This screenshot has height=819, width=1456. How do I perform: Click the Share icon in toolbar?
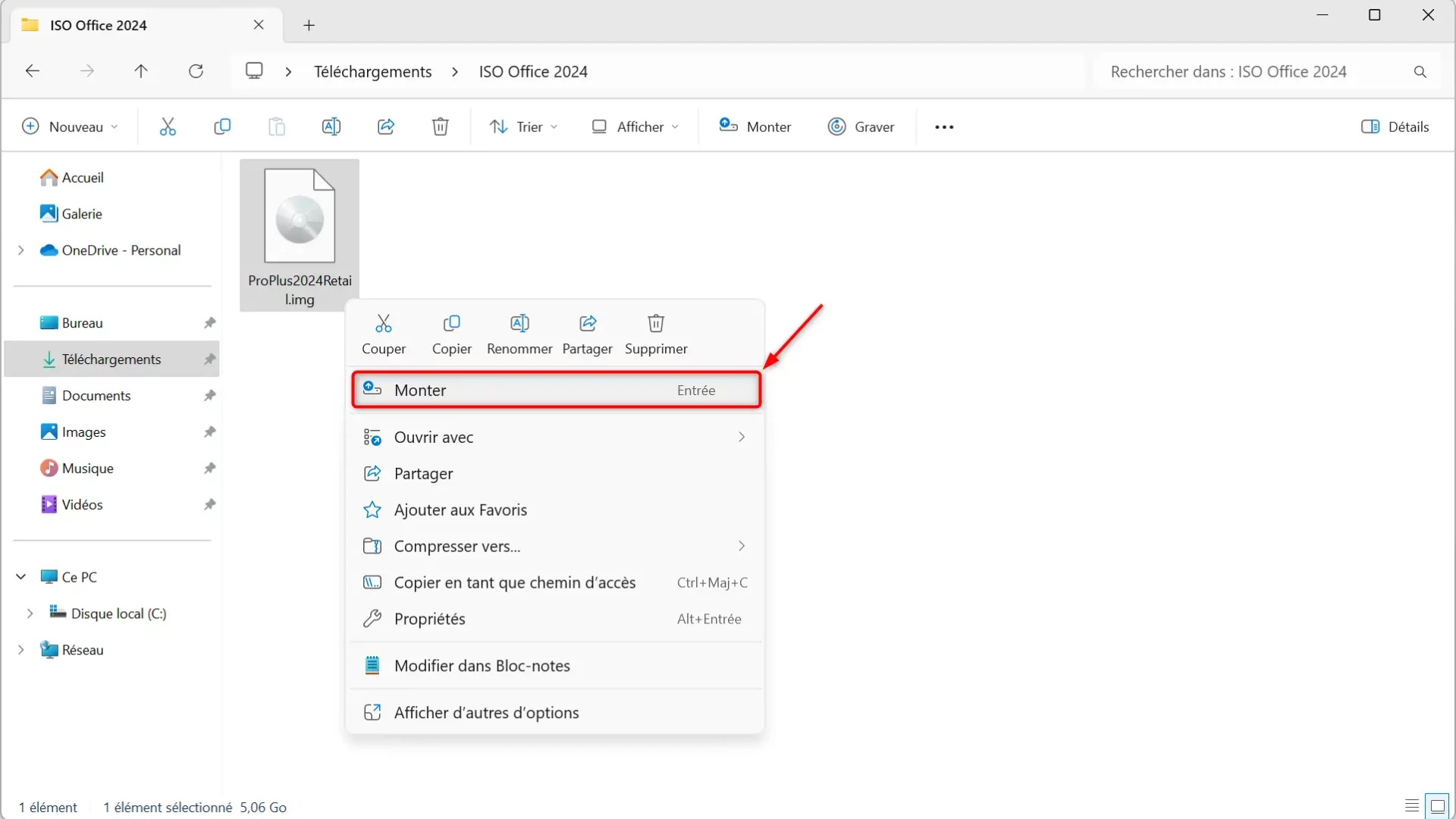pos(385,126)
